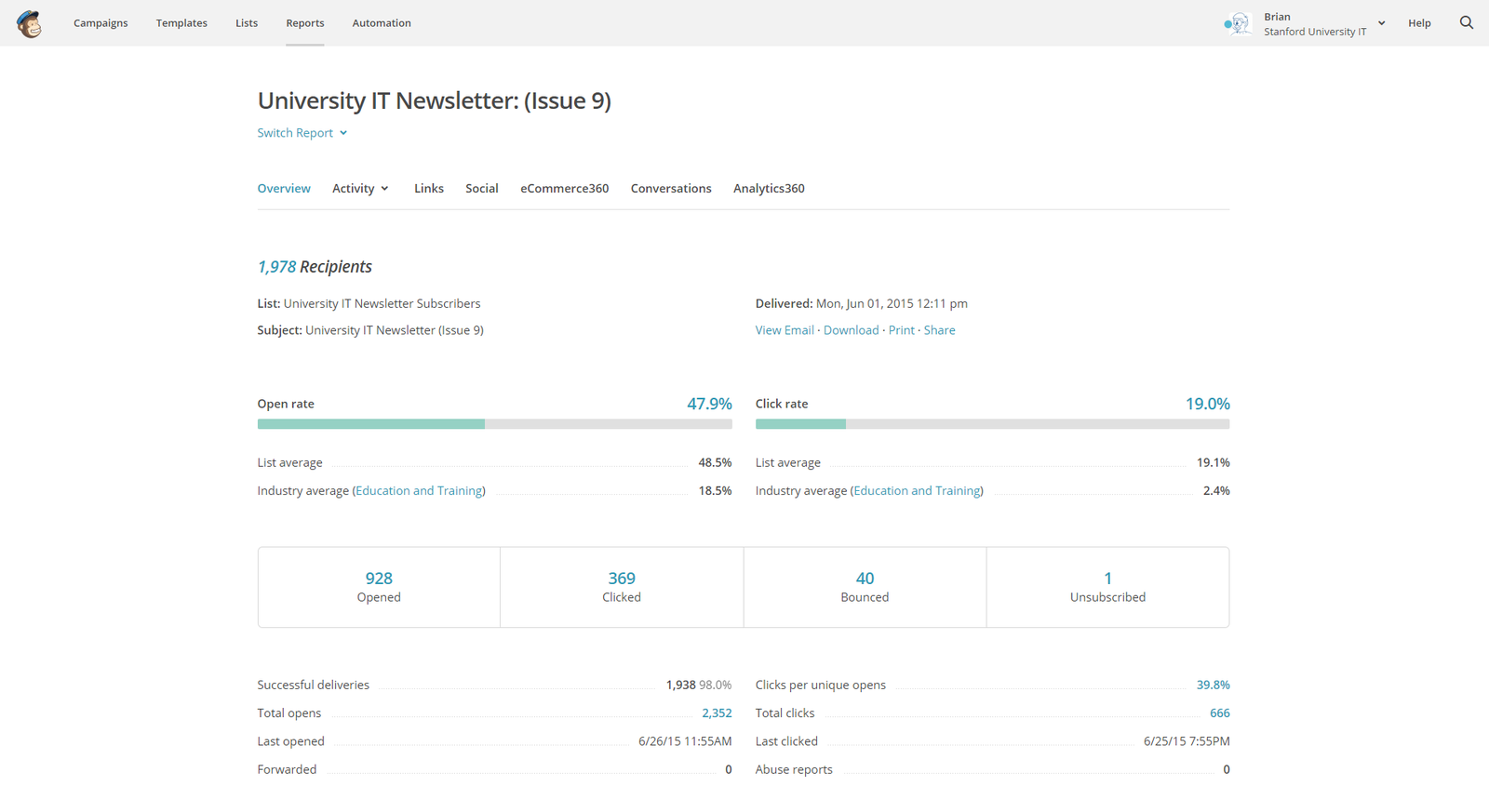Click the Last clicked 6/25/15 7:55PM value

[1187, 741]
